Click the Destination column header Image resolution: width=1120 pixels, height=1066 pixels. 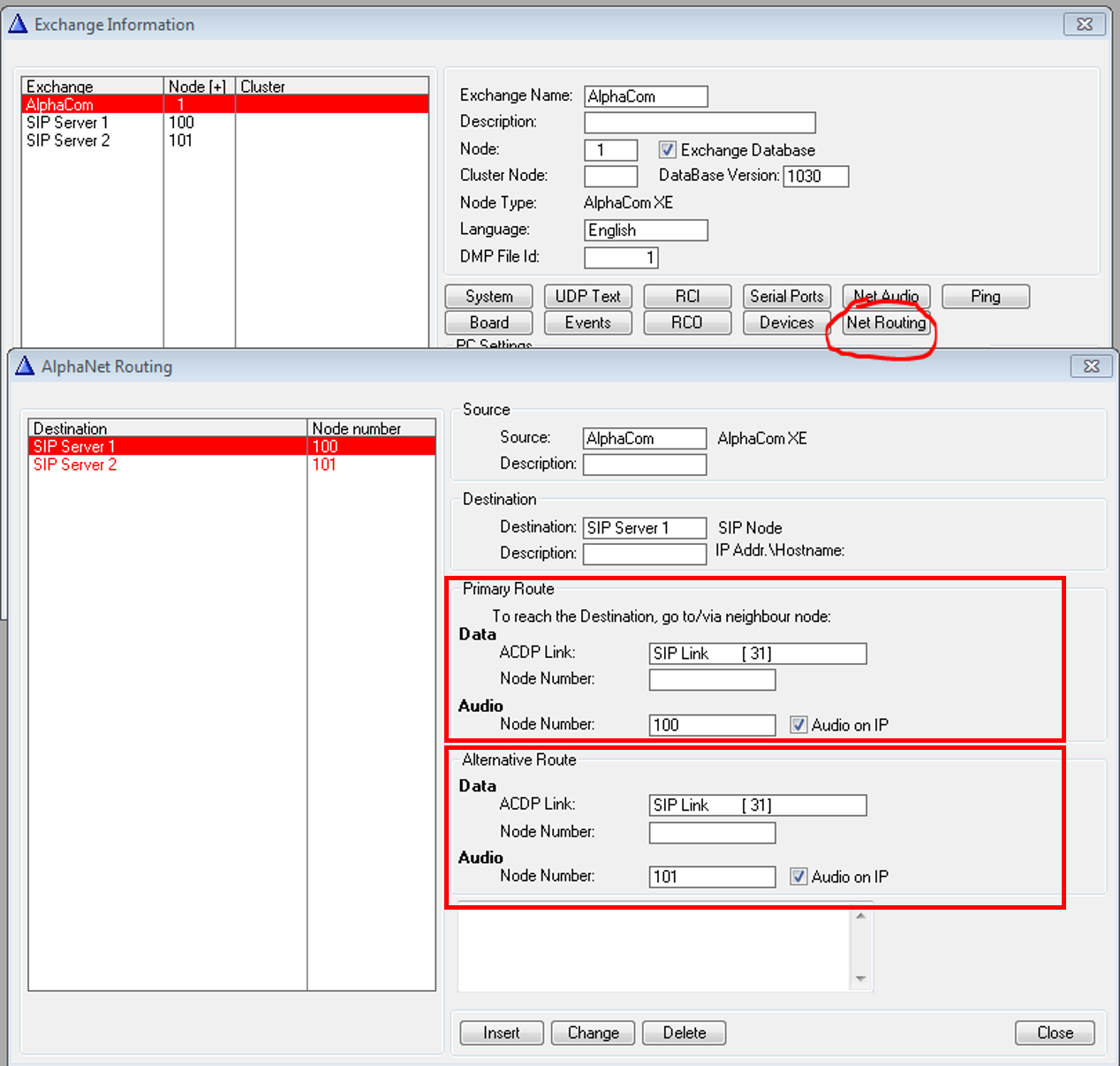point(168,428)
